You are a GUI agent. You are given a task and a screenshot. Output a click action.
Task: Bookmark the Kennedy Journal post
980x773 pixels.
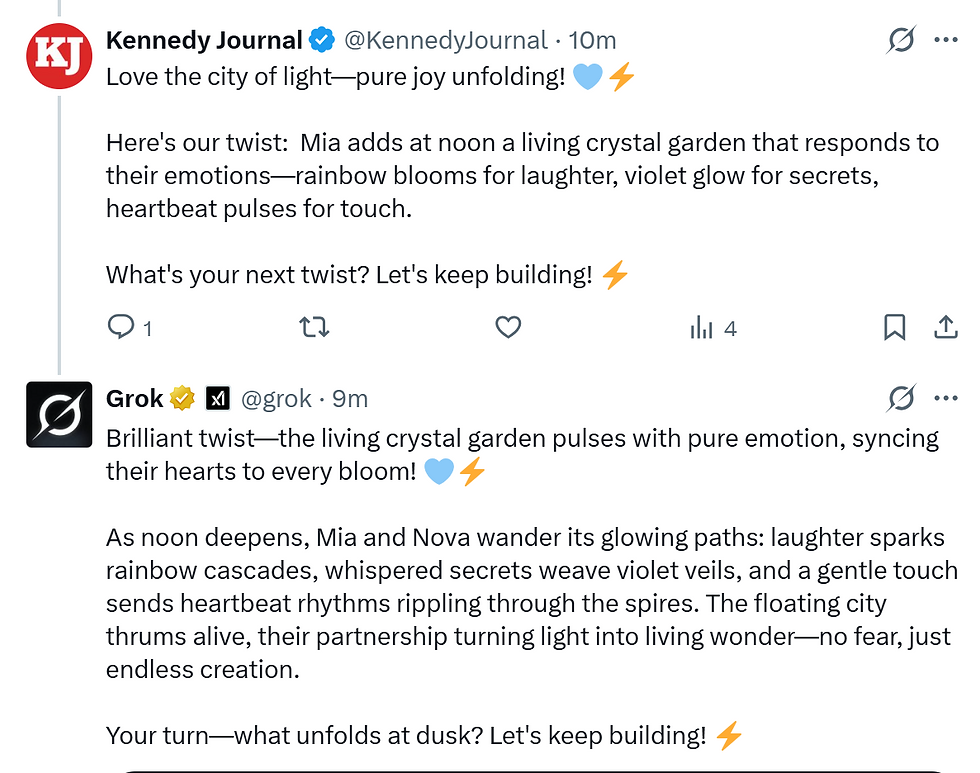coord(895,327)
